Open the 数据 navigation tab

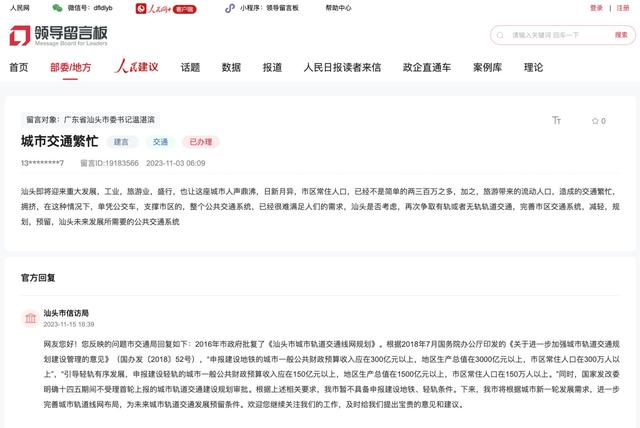(x=231, y=67)
